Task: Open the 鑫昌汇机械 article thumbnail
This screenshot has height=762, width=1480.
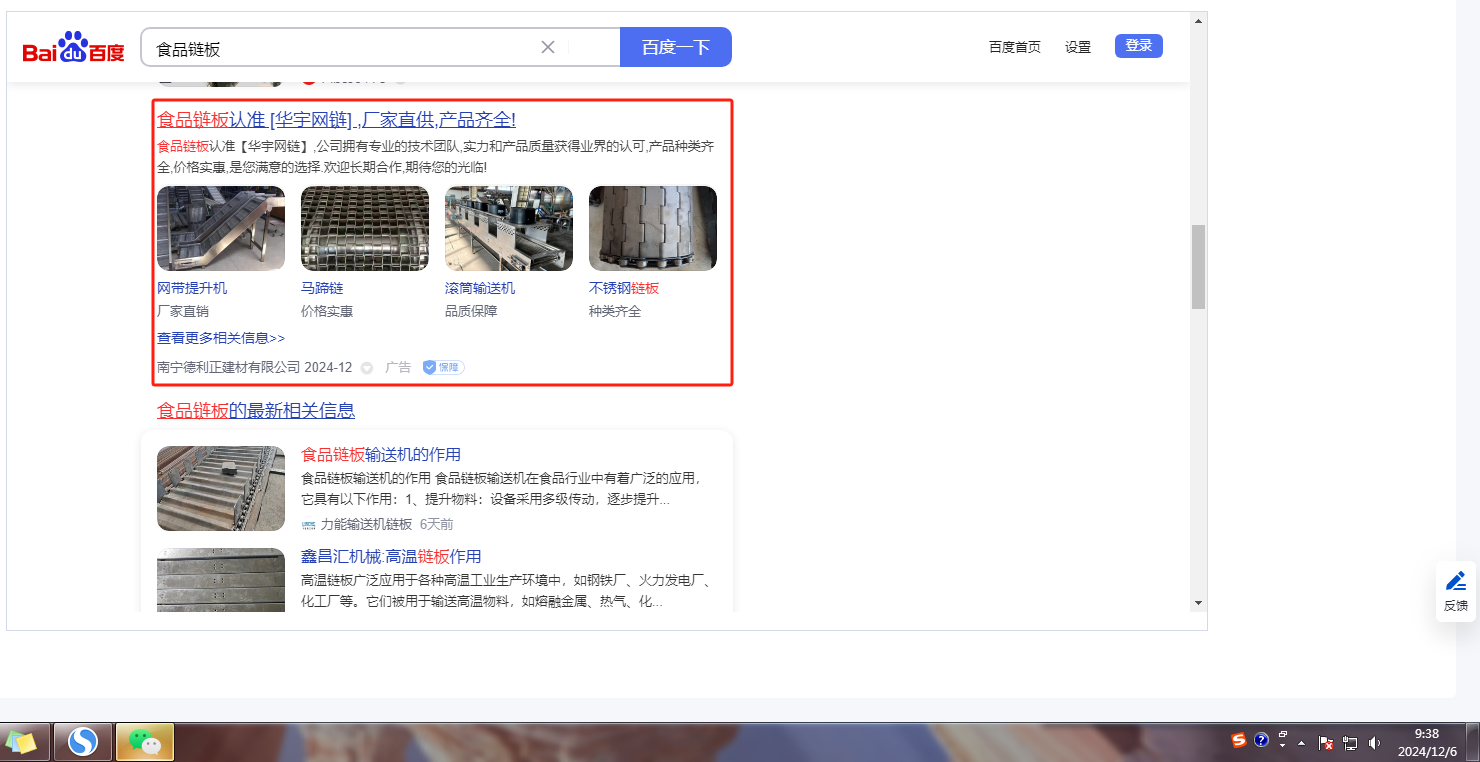Action: pyautogui.click(x=221, y=580)
